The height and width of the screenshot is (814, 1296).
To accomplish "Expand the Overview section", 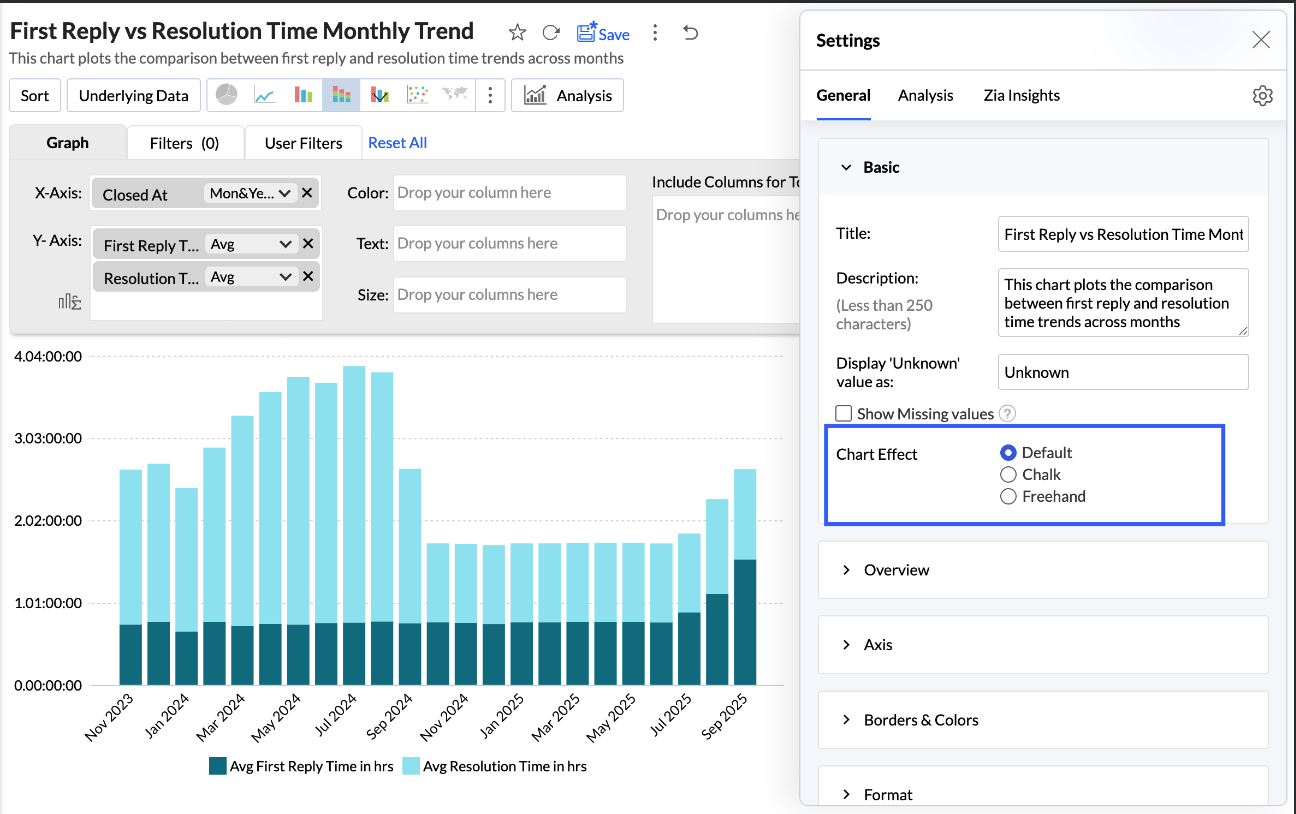I will pos(896,570).
